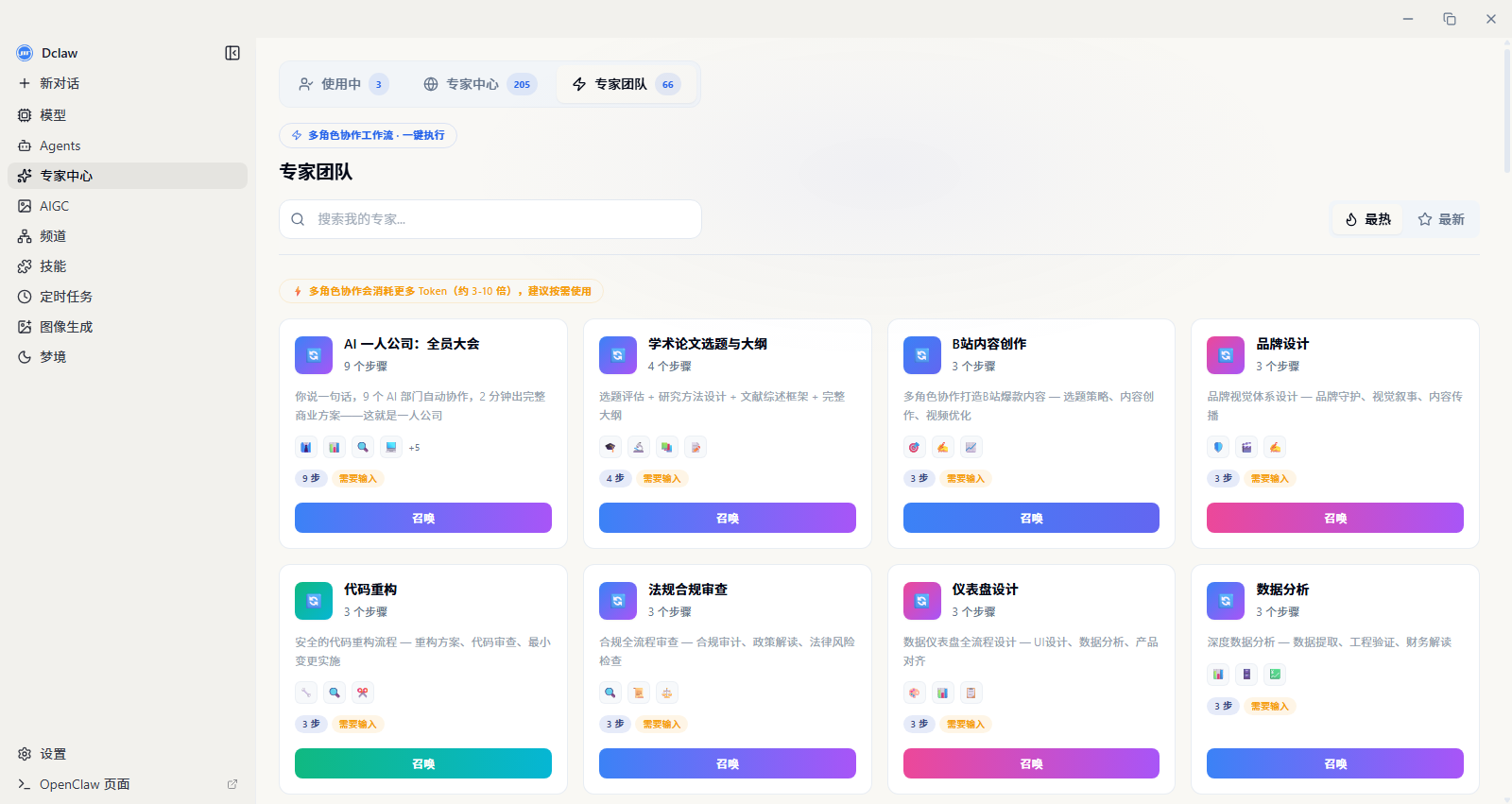Click the external link icon beside OpenClaw
This screenshot has height=804, width=1512.
(232, 784)
